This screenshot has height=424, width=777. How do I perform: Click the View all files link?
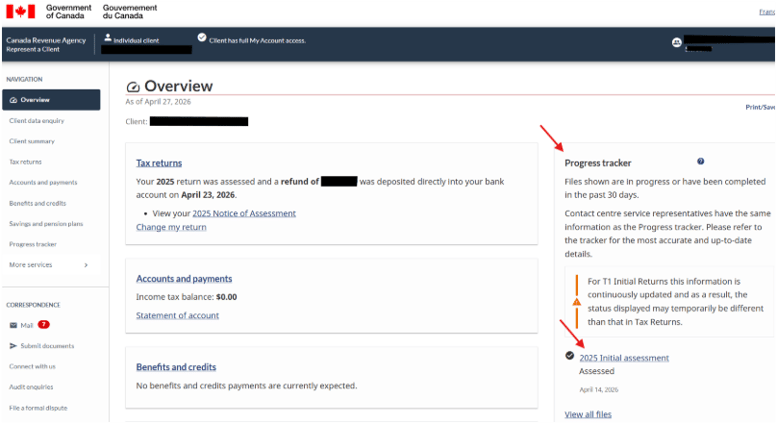click(x=588, y=414)
